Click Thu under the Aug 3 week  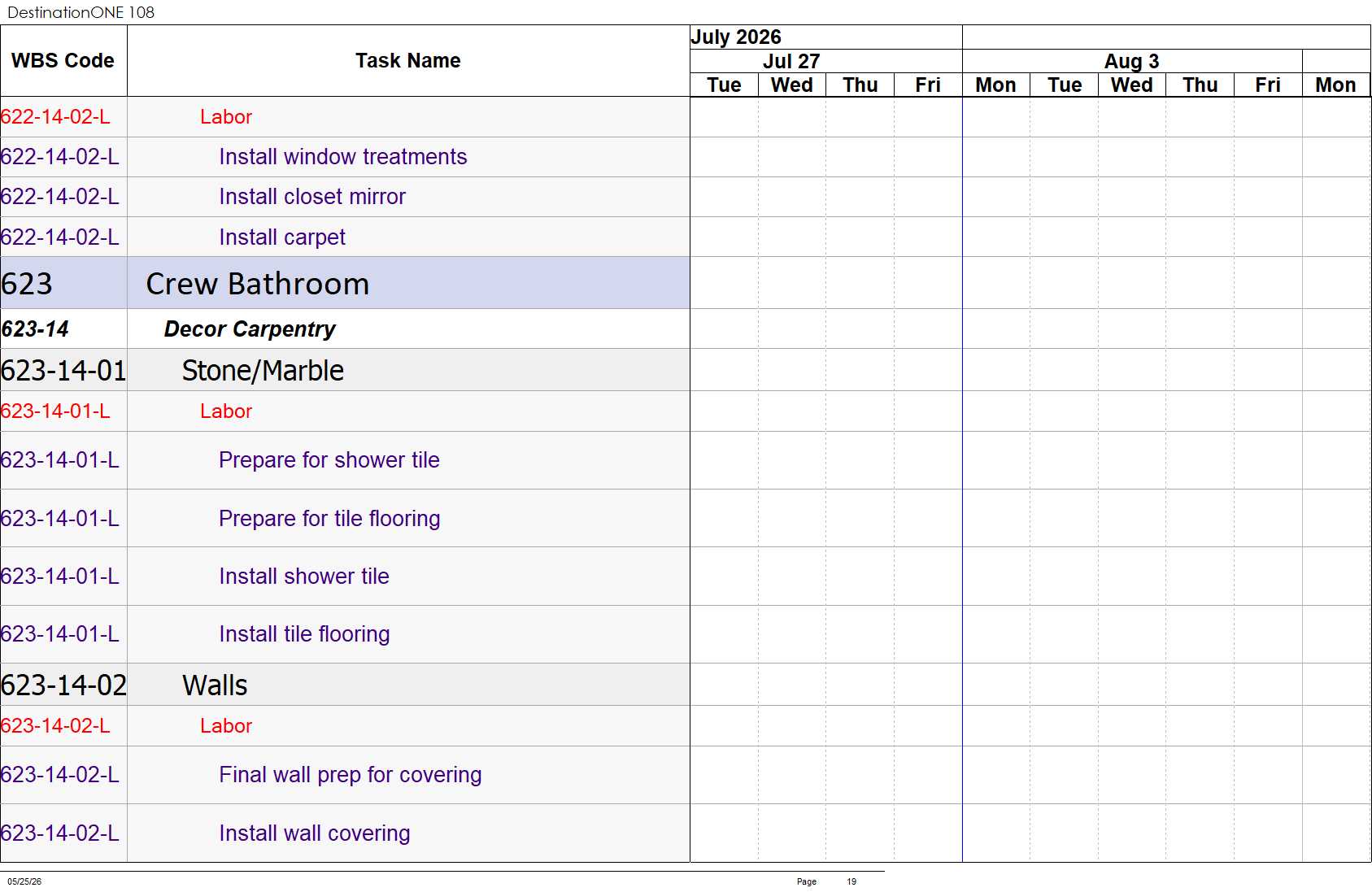click(1200, 85)
